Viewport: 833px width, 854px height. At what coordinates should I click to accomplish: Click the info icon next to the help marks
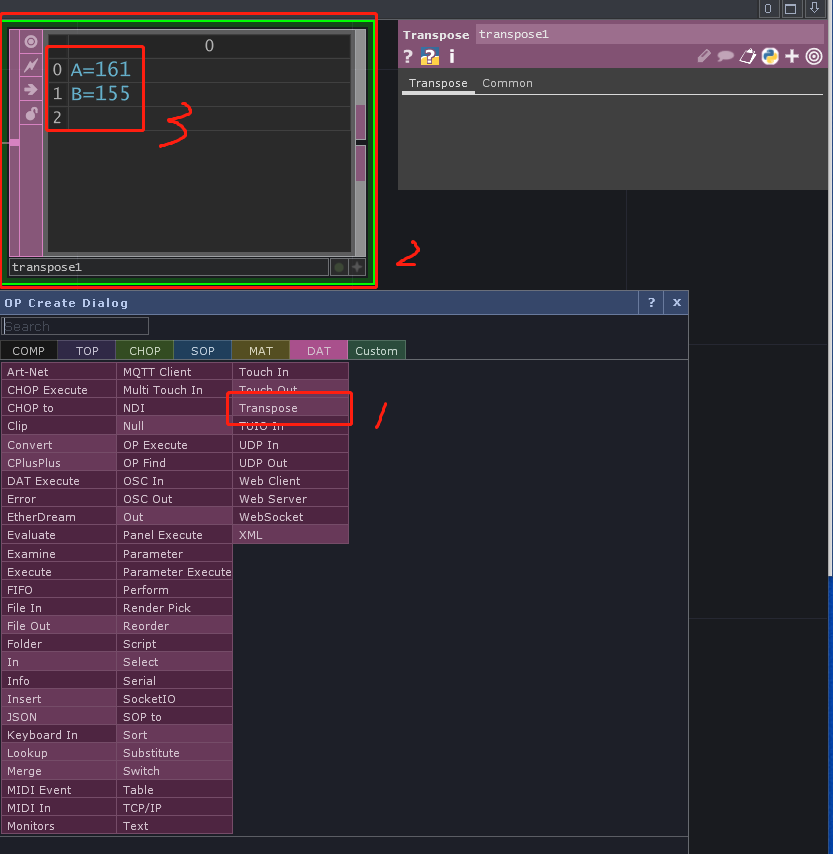point(451,57)
